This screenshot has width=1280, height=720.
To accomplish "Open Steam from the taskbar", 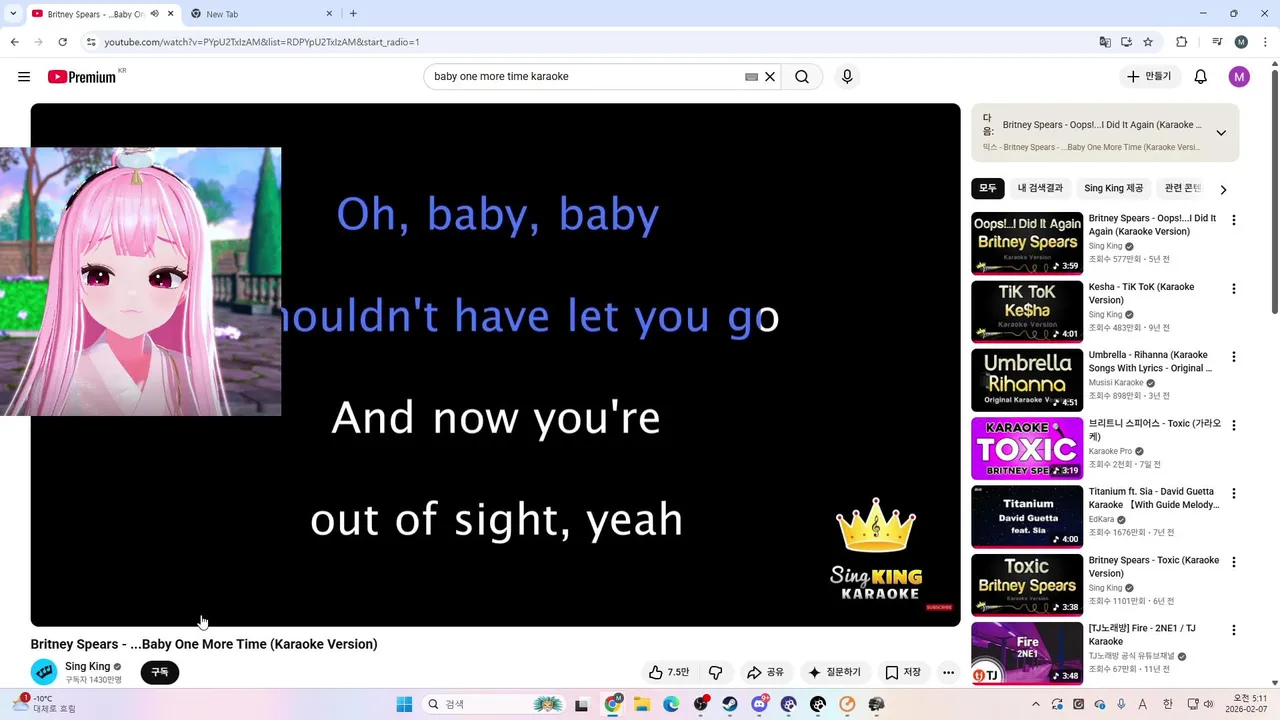I will click(x=730, y=704).
